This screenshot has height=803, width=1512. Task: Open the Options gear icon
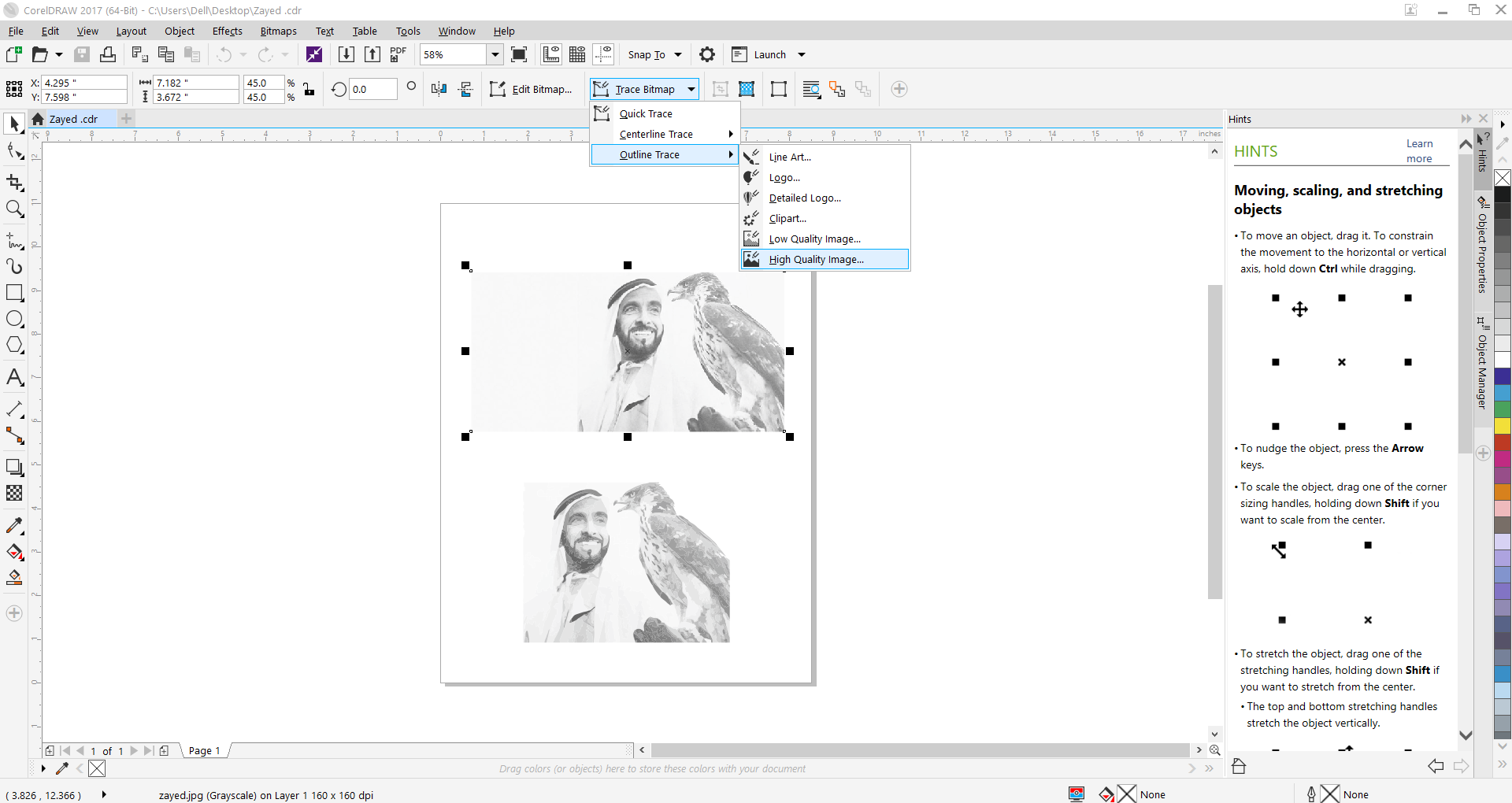(x=707, y=54)
